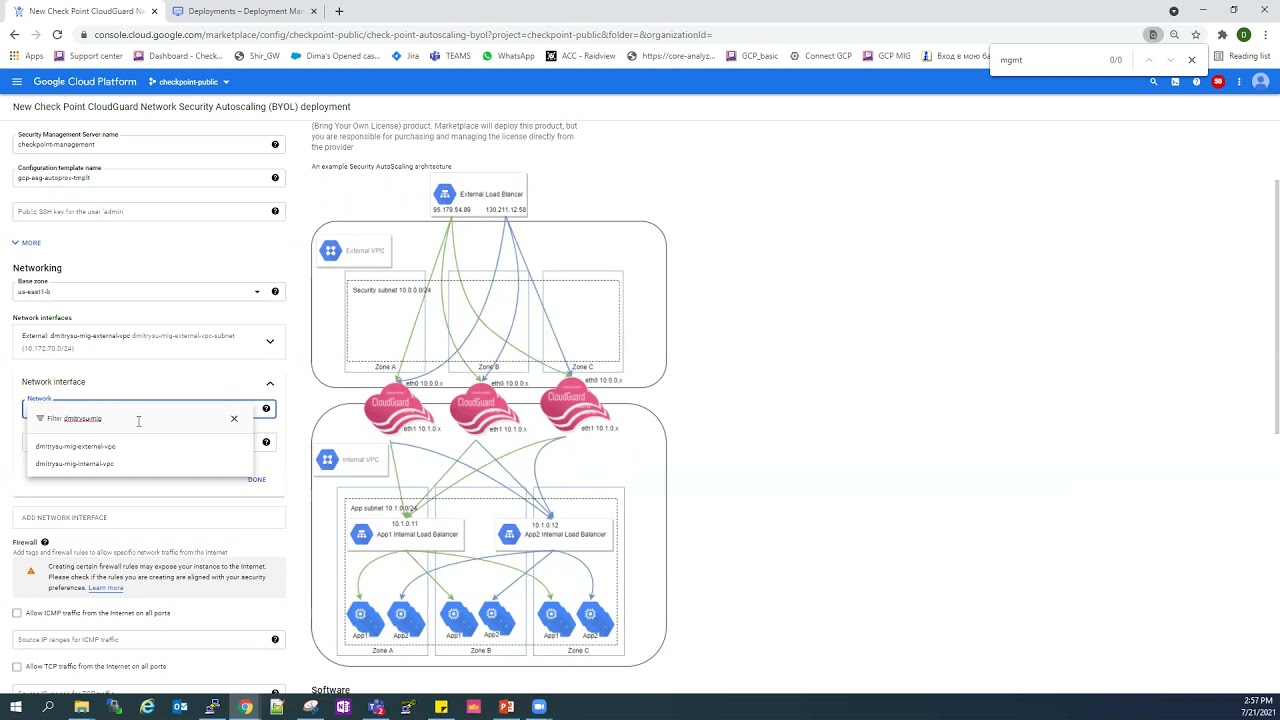Open Microsoft Teams from the taskbar
The height and width of the screenshot is (720, 1280).
click(376, 707)
